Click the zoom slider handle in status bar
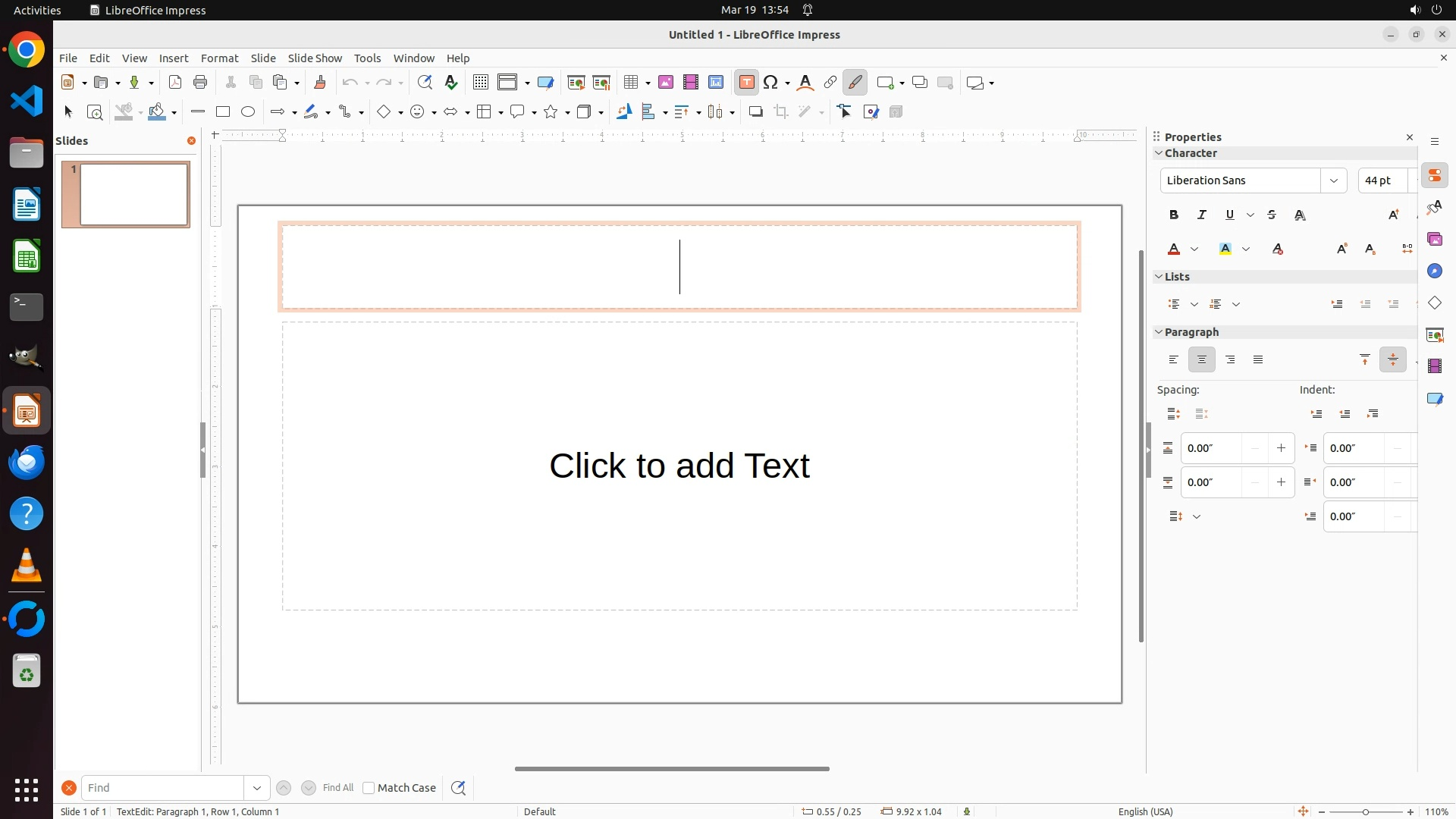1456x819 pixels. (1366, 812)
